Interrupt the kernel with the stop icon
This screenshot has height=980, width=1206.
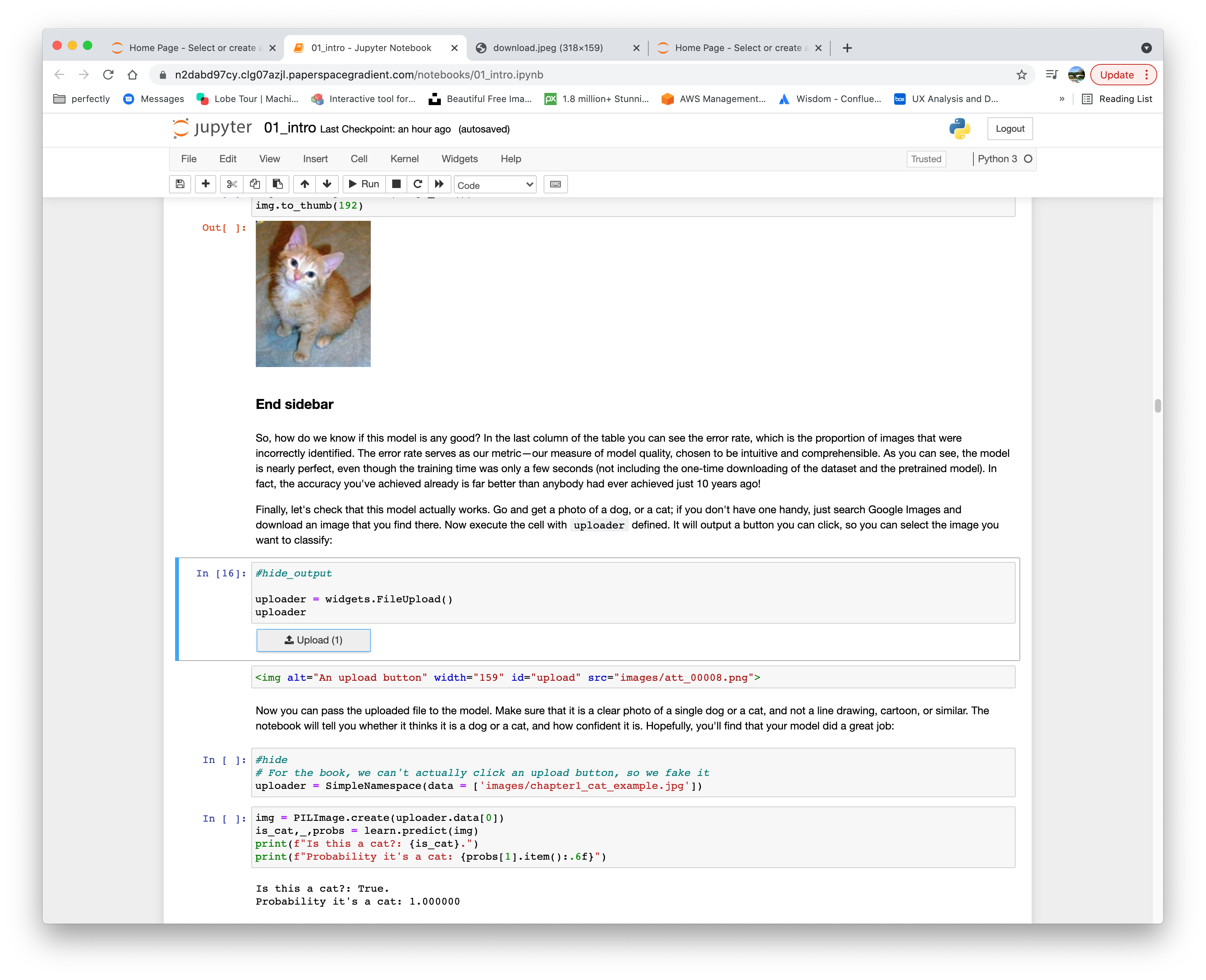tap(396, 184)
